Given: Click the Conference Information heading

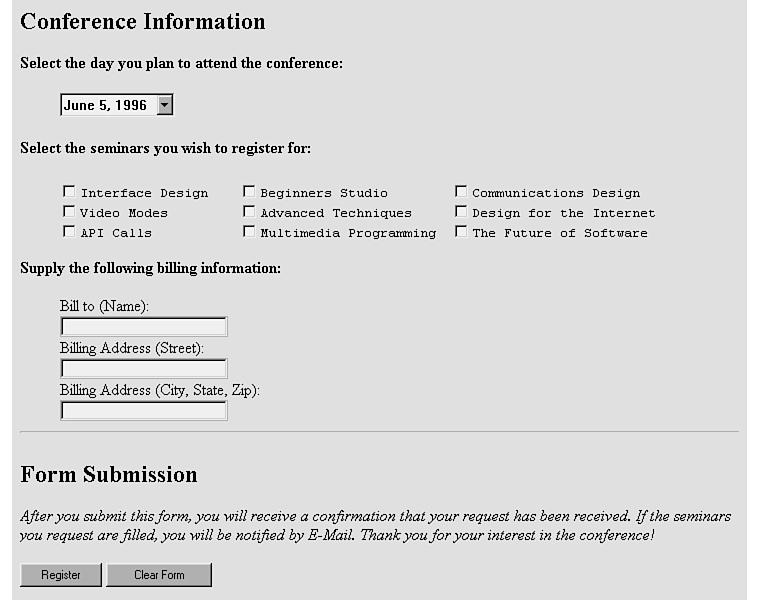Looking at the screenshot, I should (x=143, y=22).
